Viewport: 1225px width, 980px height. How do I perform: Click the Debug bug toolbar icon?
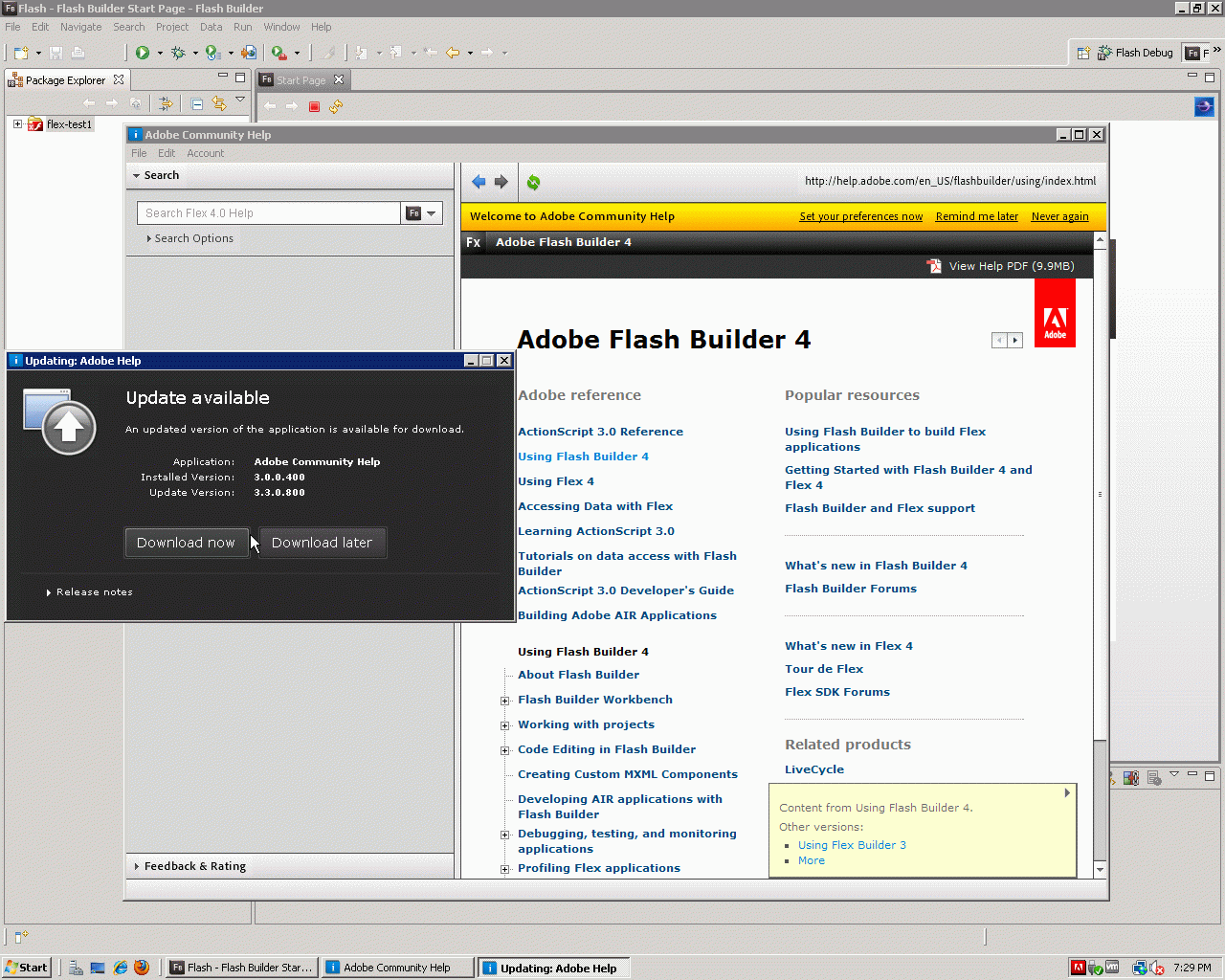pyautogui.click(x=178, y=53)
